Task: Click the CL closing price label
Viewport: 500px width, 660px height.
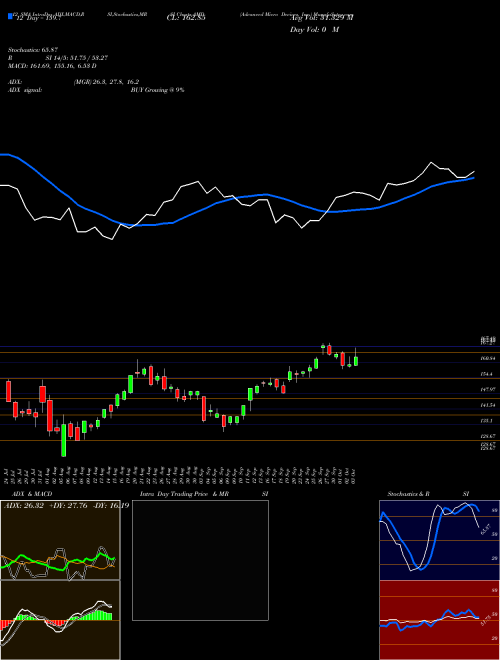Action: [x=186, y=18]
